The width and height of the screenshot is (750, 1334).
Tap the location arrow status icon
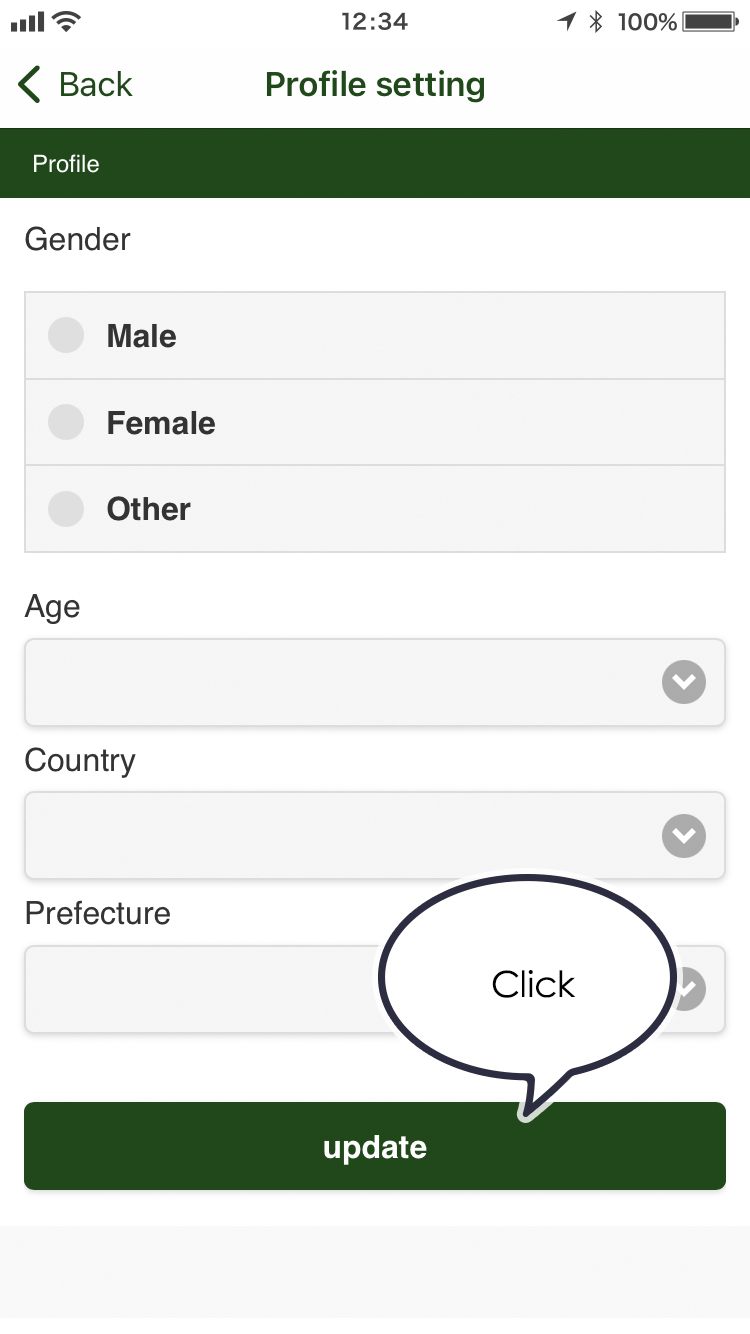(x=567, y=21)
